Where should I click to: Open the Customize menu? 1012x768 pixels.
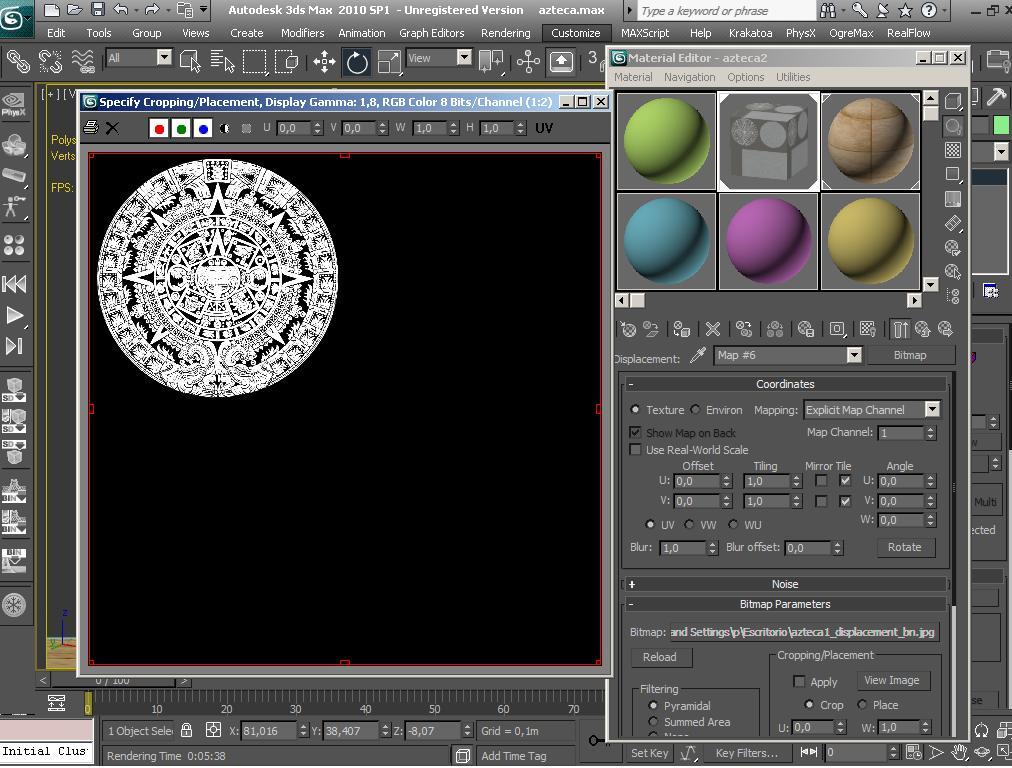point(575,33)
